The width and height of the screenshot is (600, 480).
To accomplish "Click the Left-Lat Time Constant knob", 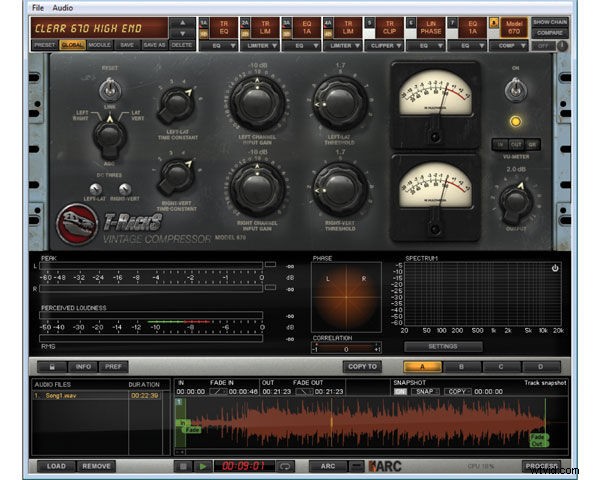I will (176, 105).
